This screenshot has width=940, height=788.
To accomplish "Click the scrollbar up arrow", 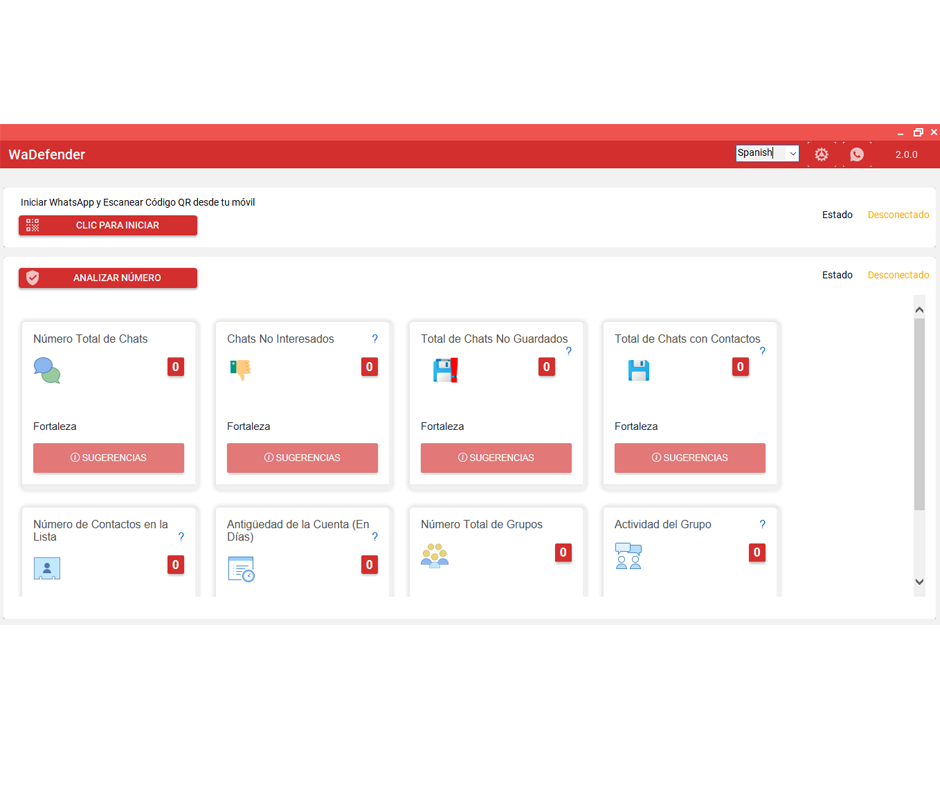I will (919, 310).
